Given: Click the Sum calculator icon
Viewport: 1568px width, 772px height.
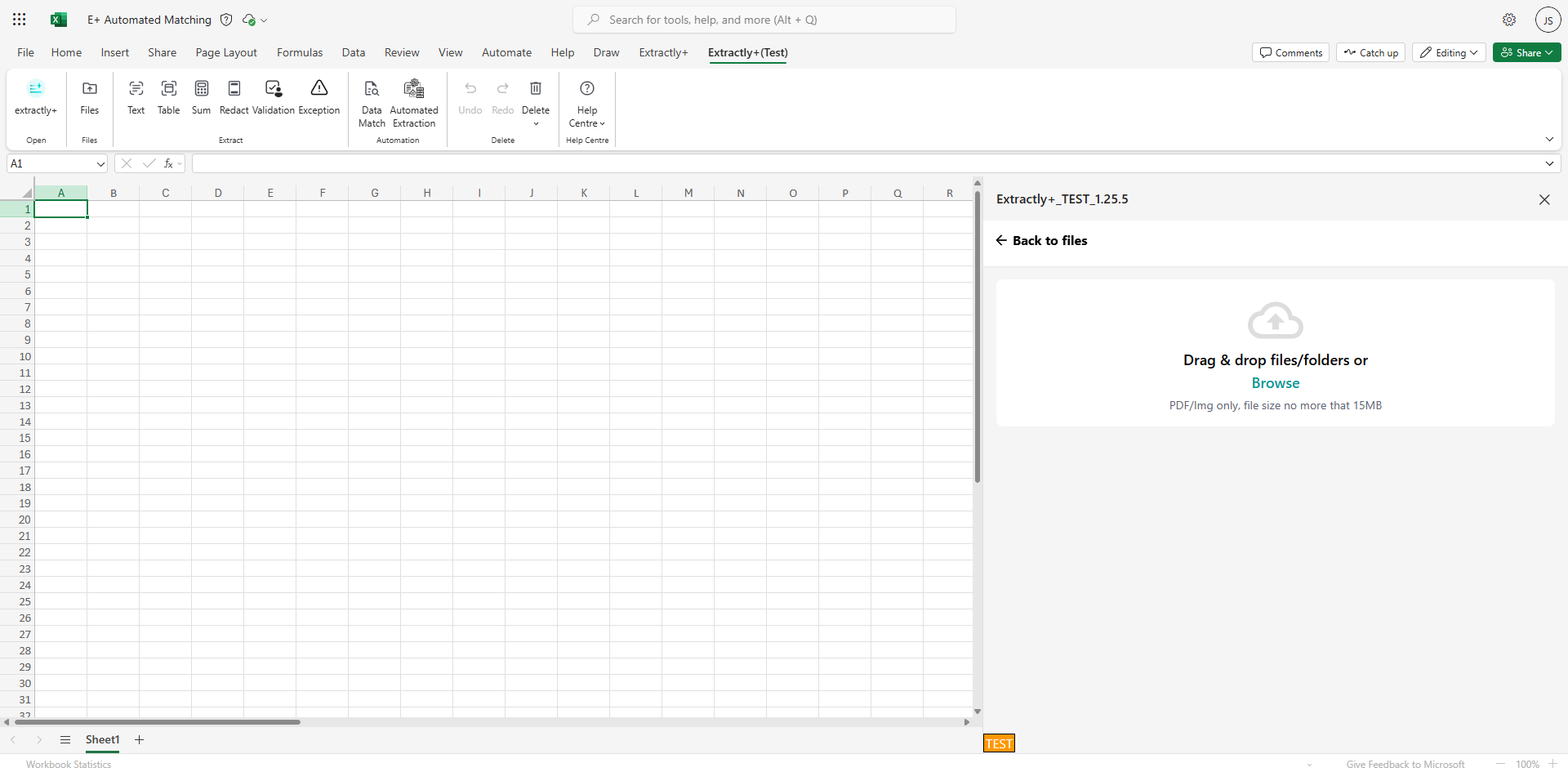Looking at the screenshot, I should 201,97.
